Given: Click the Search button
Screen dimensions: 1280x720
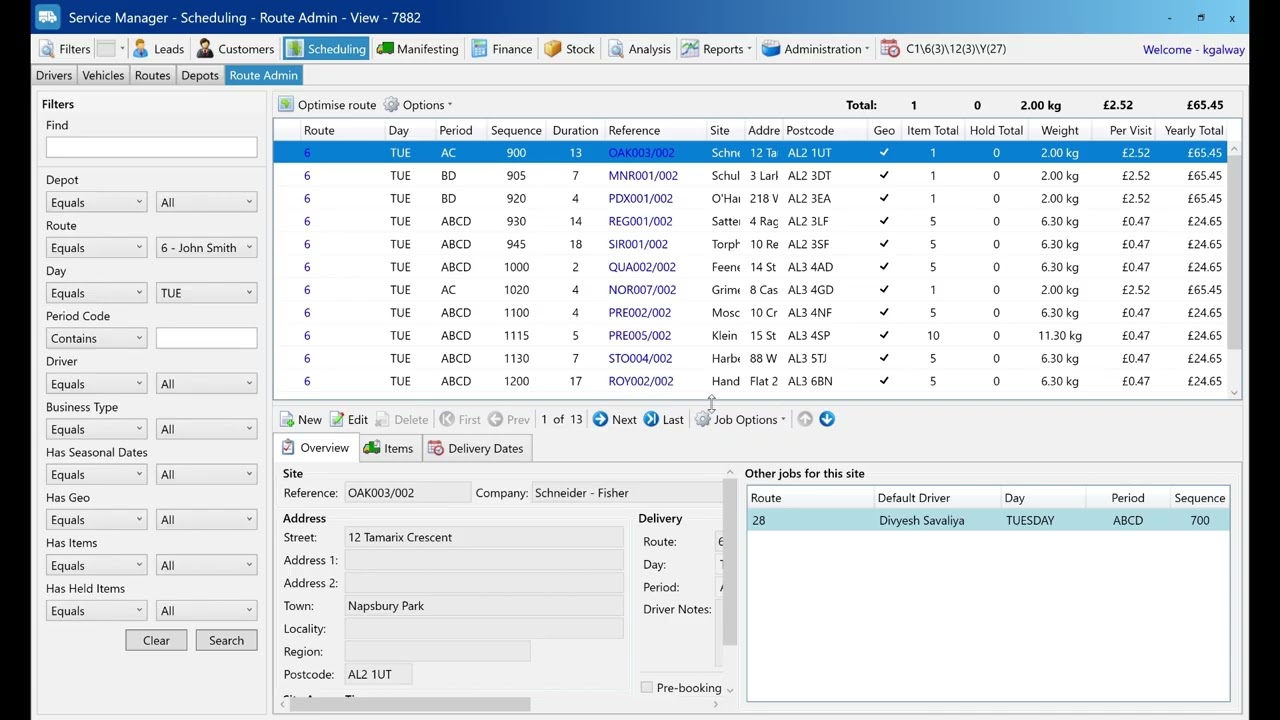Looking at the screenshot, I should point(227,641).
